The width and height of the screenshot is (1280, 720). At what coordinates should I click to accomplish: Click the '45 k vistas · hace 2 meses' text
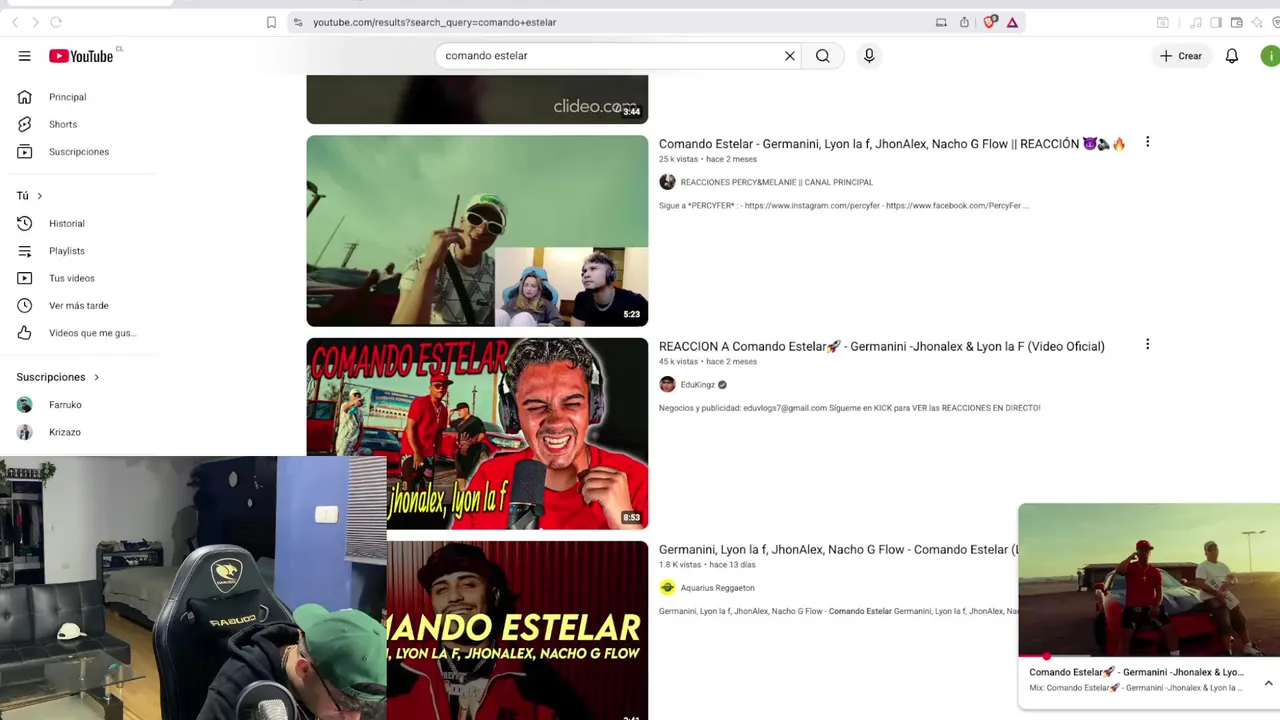pos(707,362)
